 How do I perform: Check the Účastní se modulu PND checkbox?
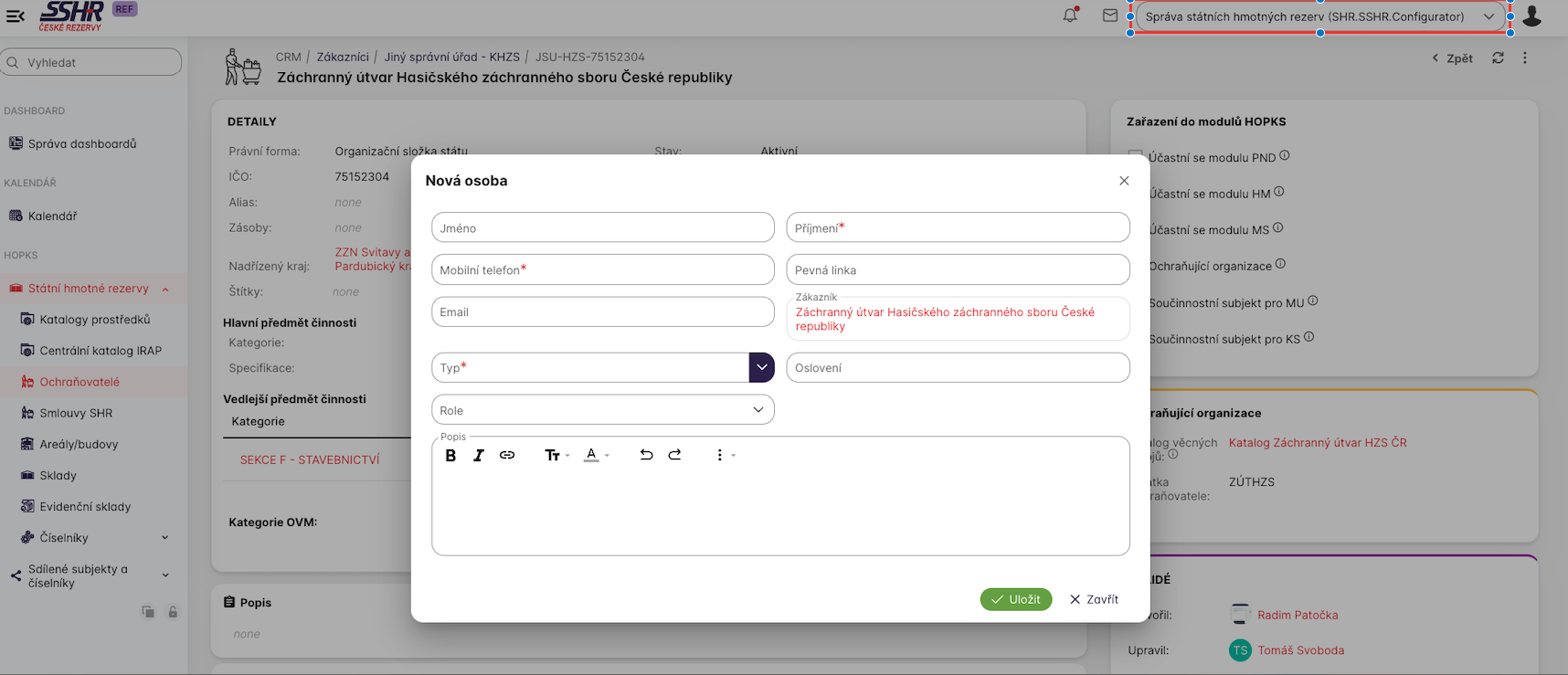point(1135,157)
